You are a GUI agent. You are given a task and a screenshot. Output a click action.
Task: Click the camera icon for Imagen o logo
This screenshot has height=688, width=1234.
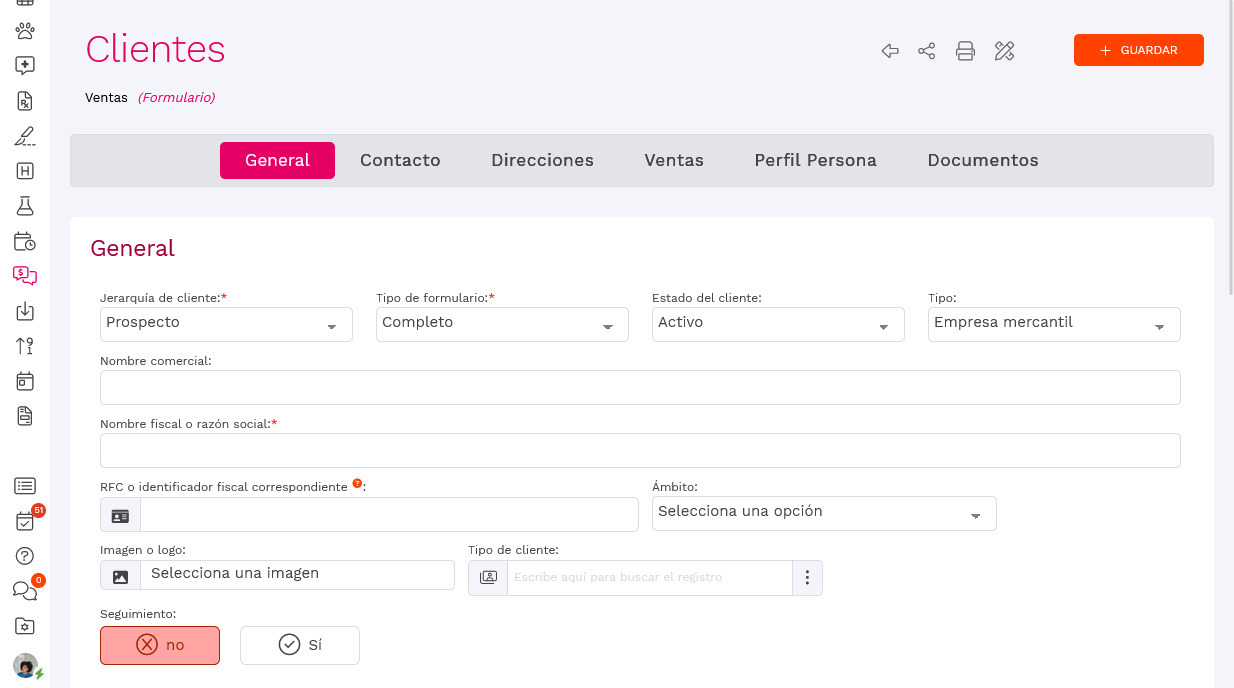119,574
